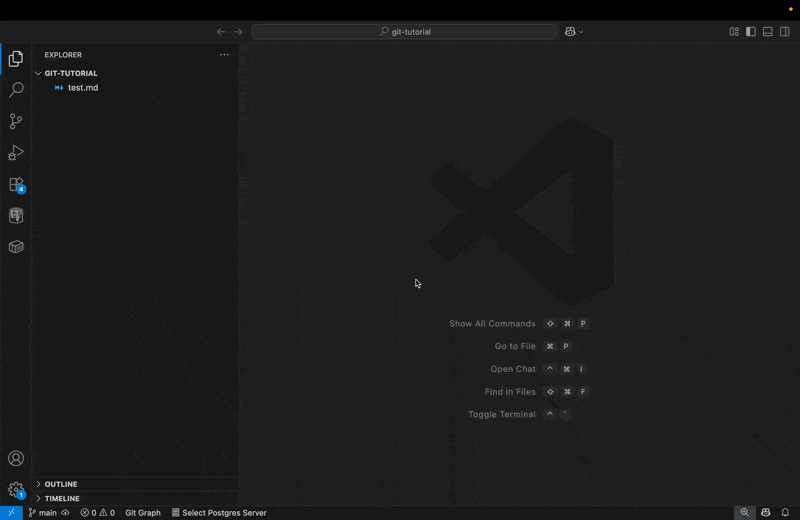The height and width of the screenshot is (520, 800).
Task: Toggle the bottom Panel
Action: tap(767, 32)
